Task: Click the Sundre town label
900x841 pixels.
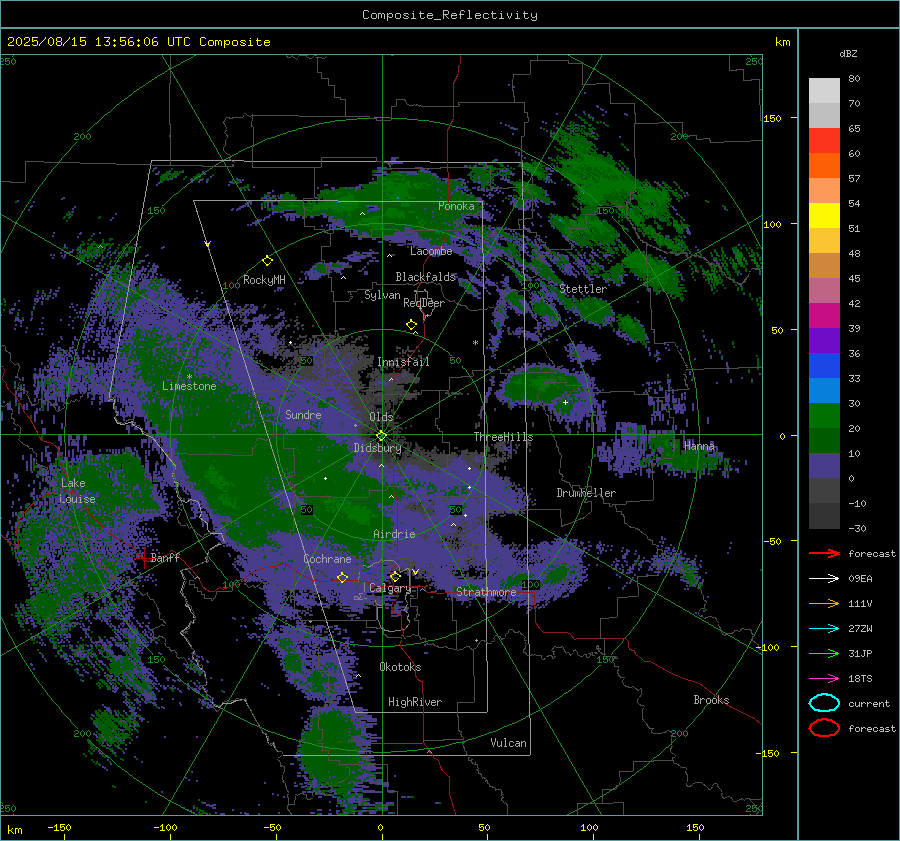Action: pos(303,414)
